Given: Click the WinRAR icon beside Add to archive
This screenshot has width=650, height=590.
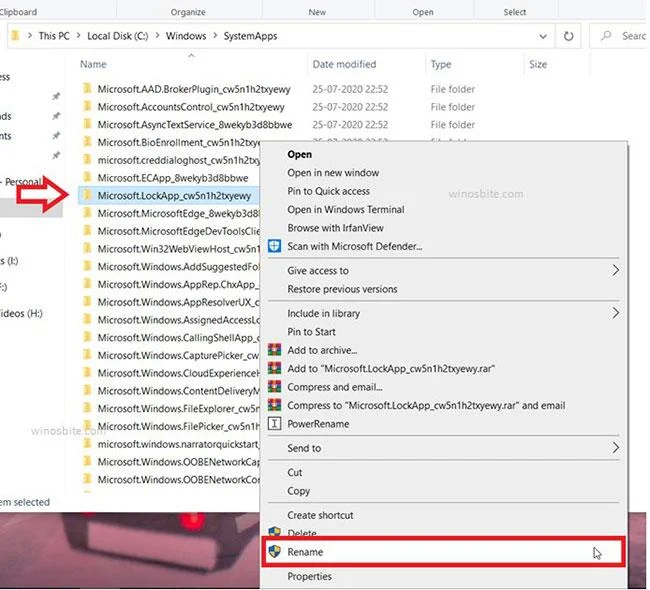Looking at the screenshot, I should [274, 350].
